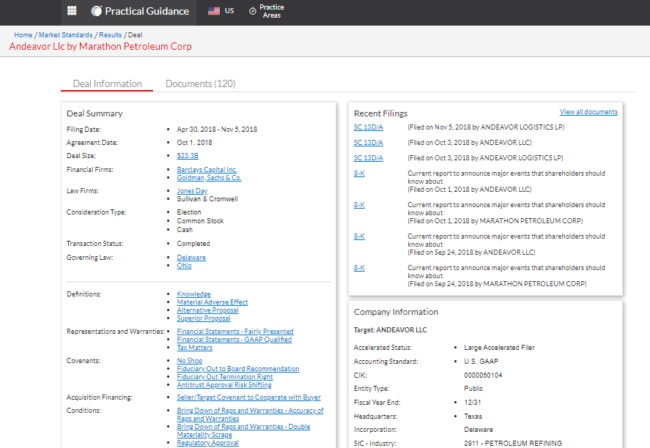Select the CIK value 0000050104
The image size is (650, 448).
483,375
